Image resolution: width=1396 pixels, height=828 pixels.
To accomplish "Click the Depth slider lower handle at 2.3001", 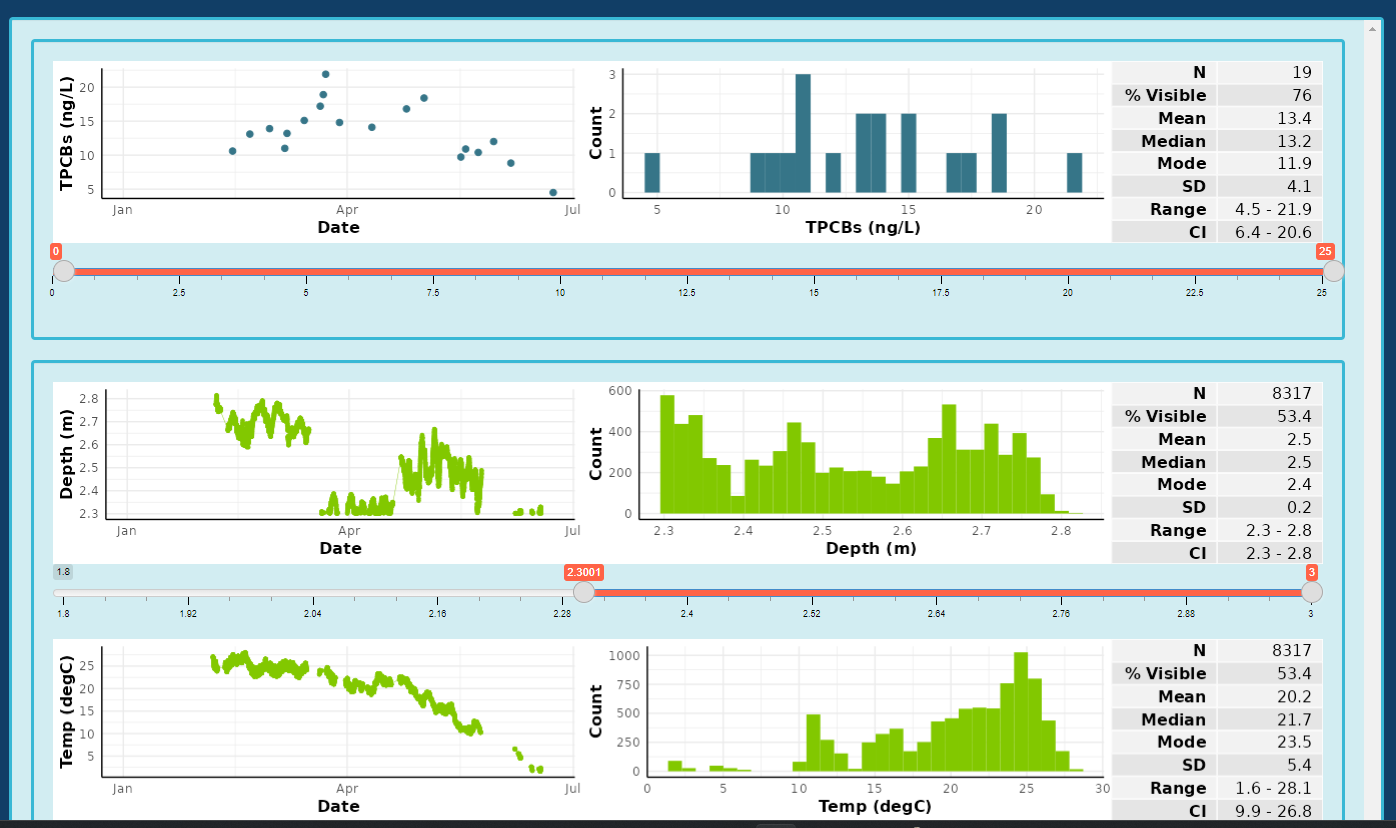I will (x=584, y=592).
